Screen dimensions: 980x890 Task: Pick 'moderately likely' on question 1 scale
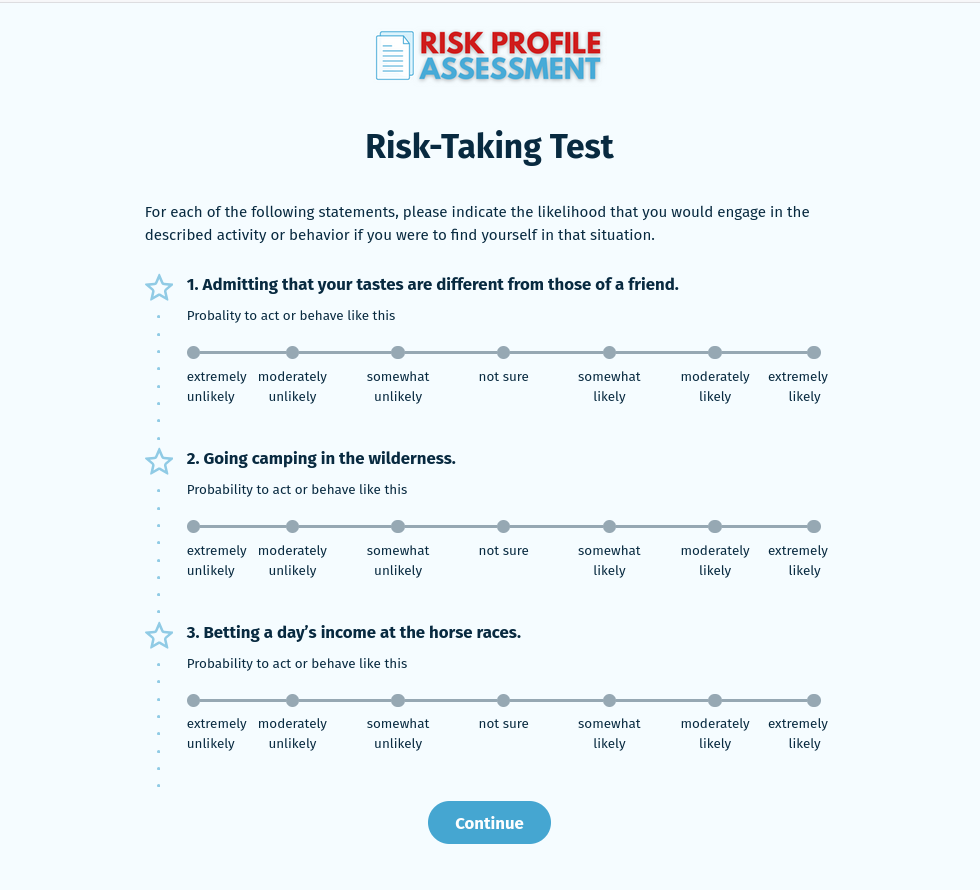715,352
